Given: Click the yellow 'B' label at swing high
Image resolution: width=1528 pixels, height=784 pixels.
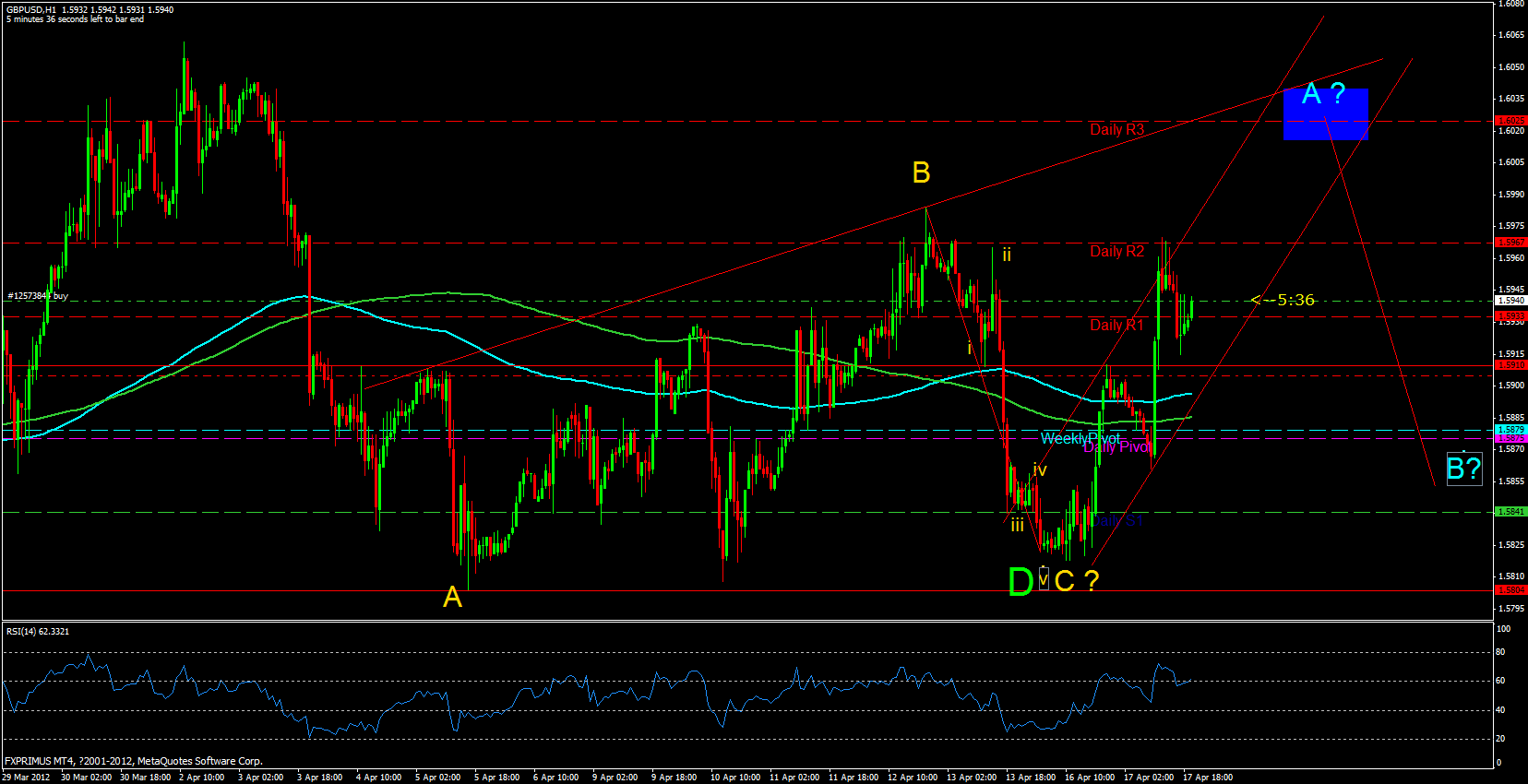Looking at the screenshot, I should pos(921,172).
